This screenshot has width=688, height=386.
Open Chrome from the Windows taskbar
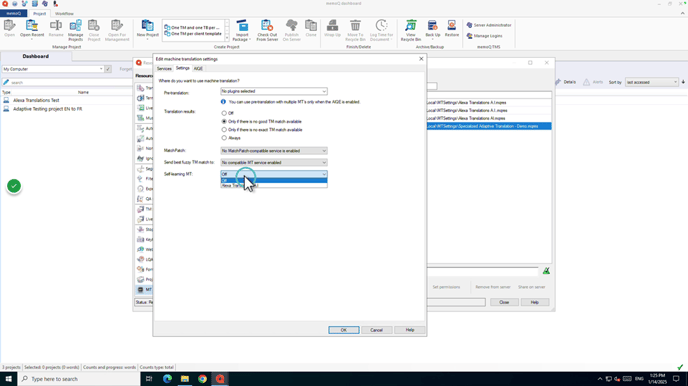[202, 379]
